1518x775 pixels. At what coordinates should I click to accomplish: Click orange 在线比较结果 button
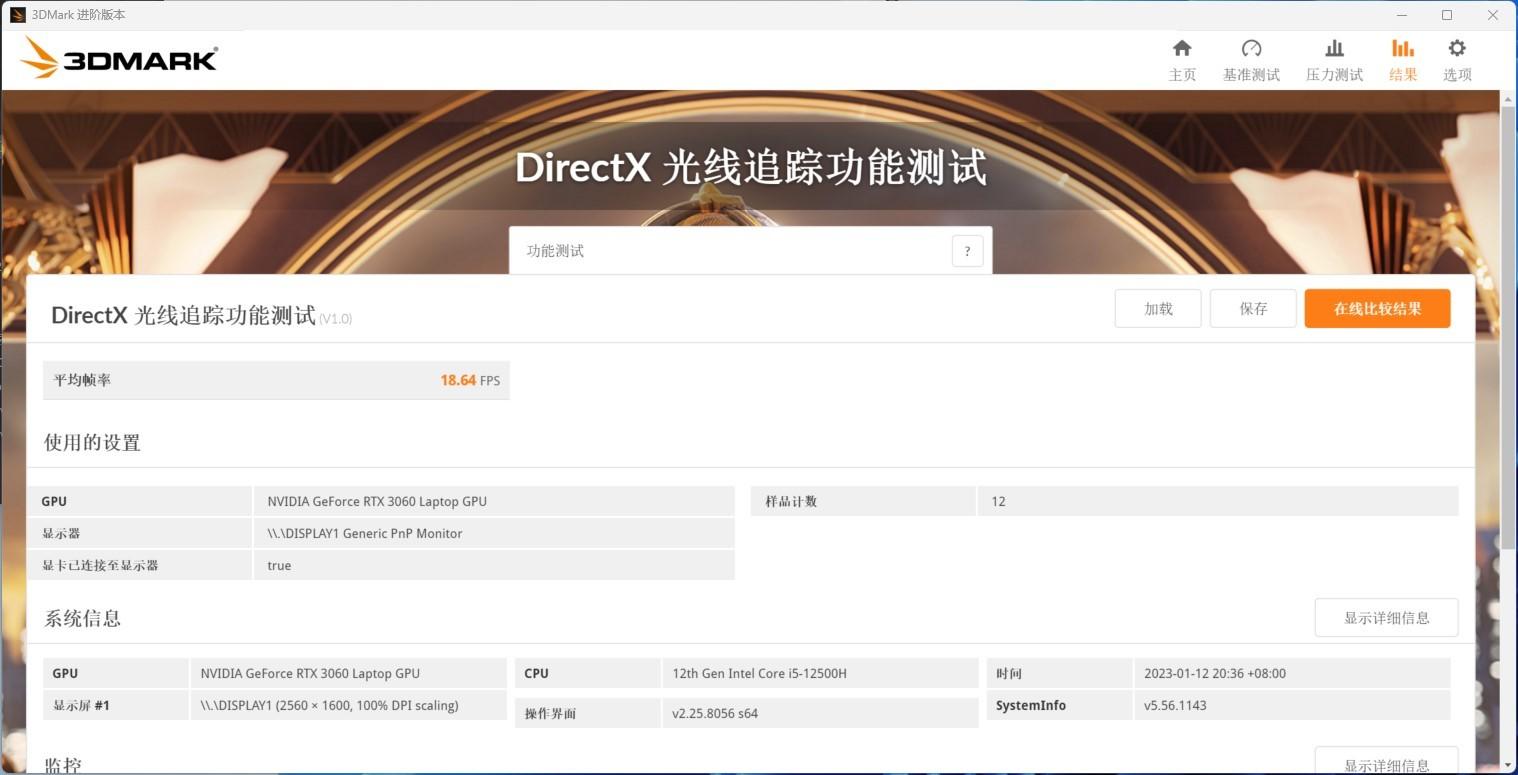[x=1377, y=309]
